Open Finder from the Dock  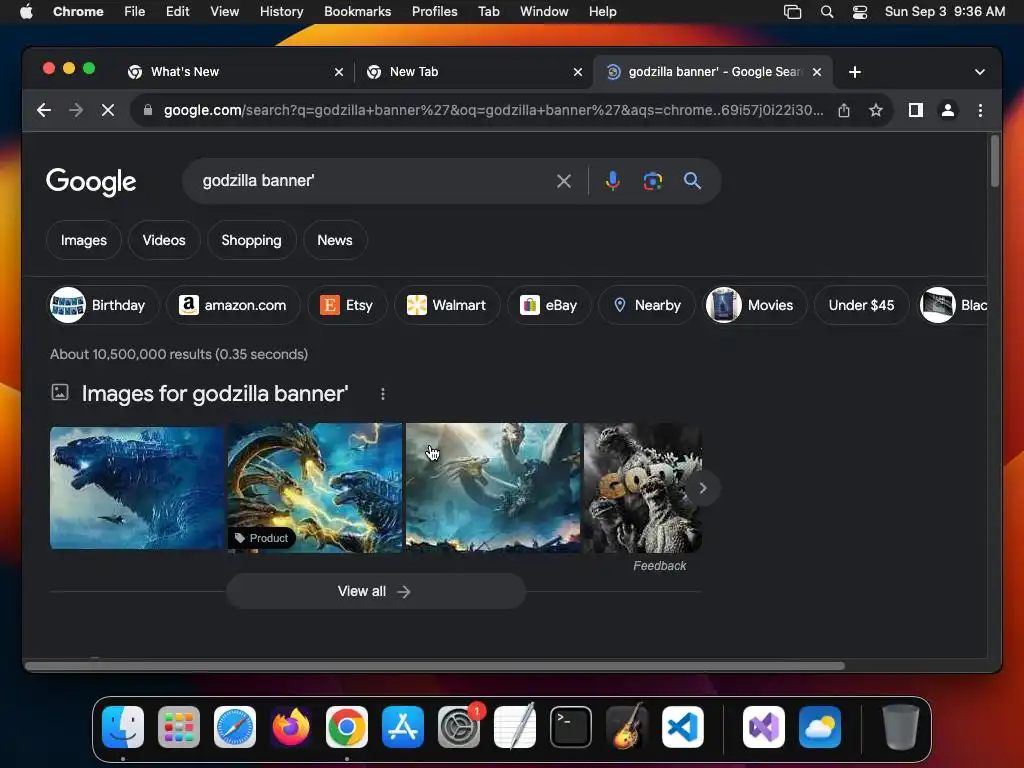coord(123,727)
